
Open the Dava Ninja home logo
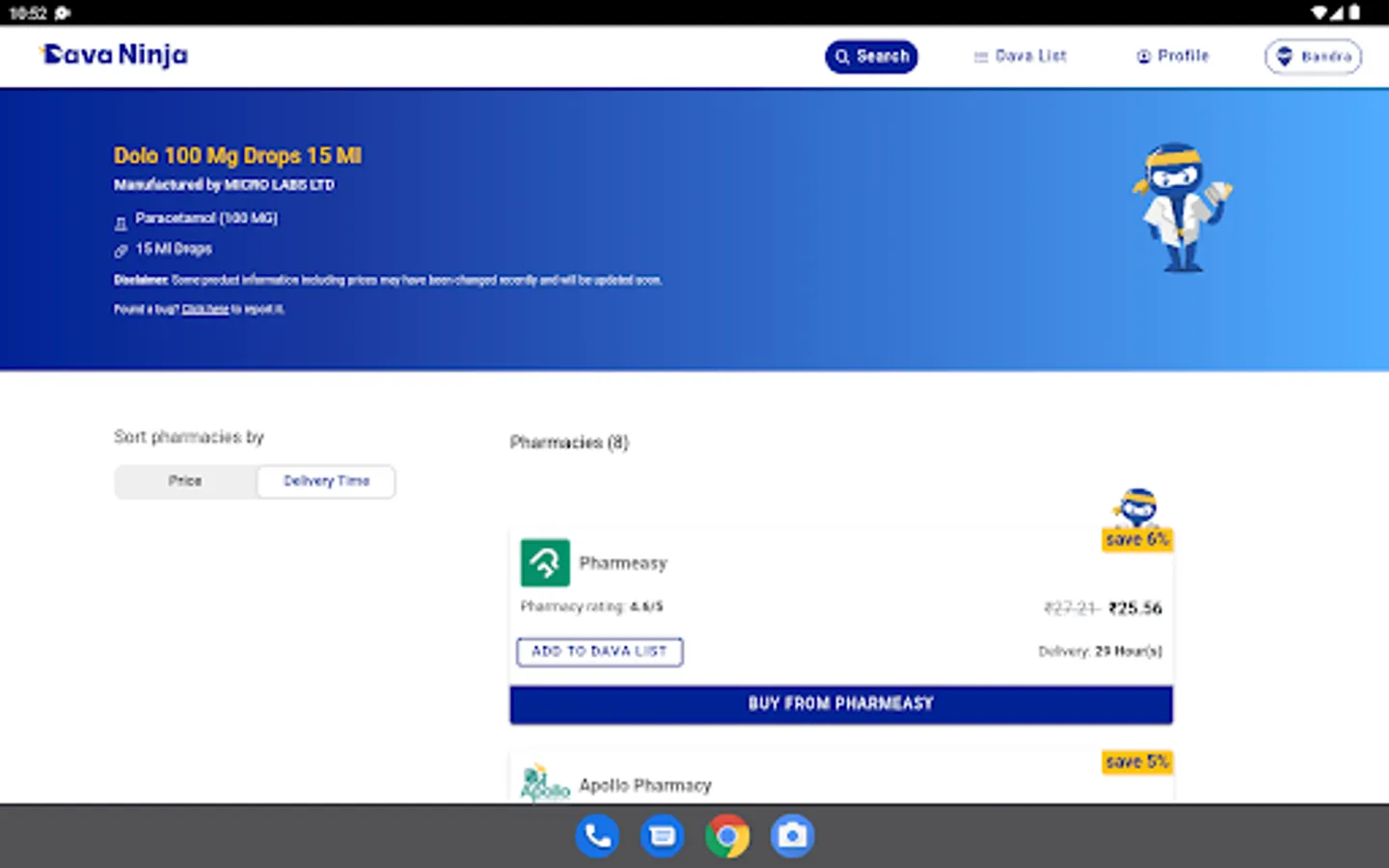pyautogui.click(x=114, y=55)
